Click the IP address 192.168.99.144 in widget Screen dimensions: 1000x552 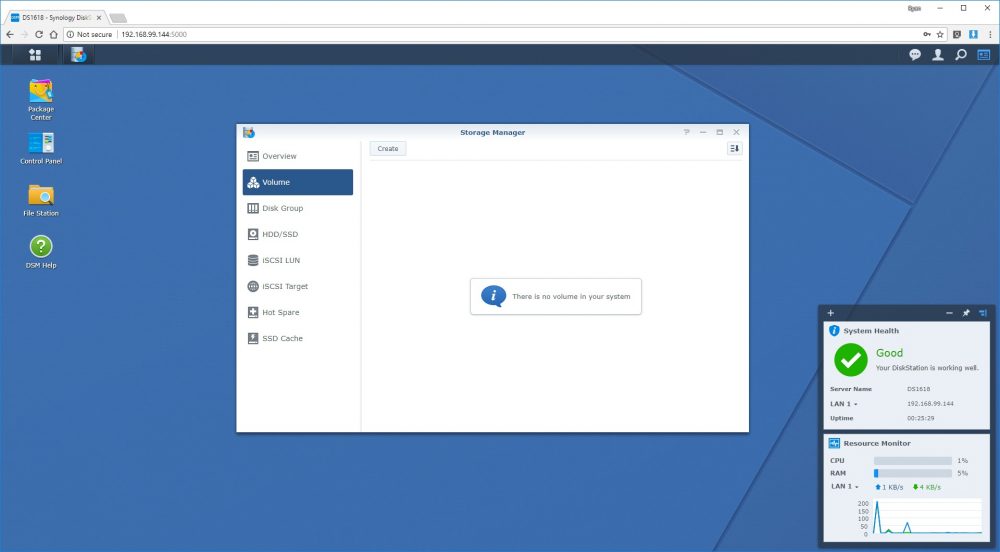[930, 403]
